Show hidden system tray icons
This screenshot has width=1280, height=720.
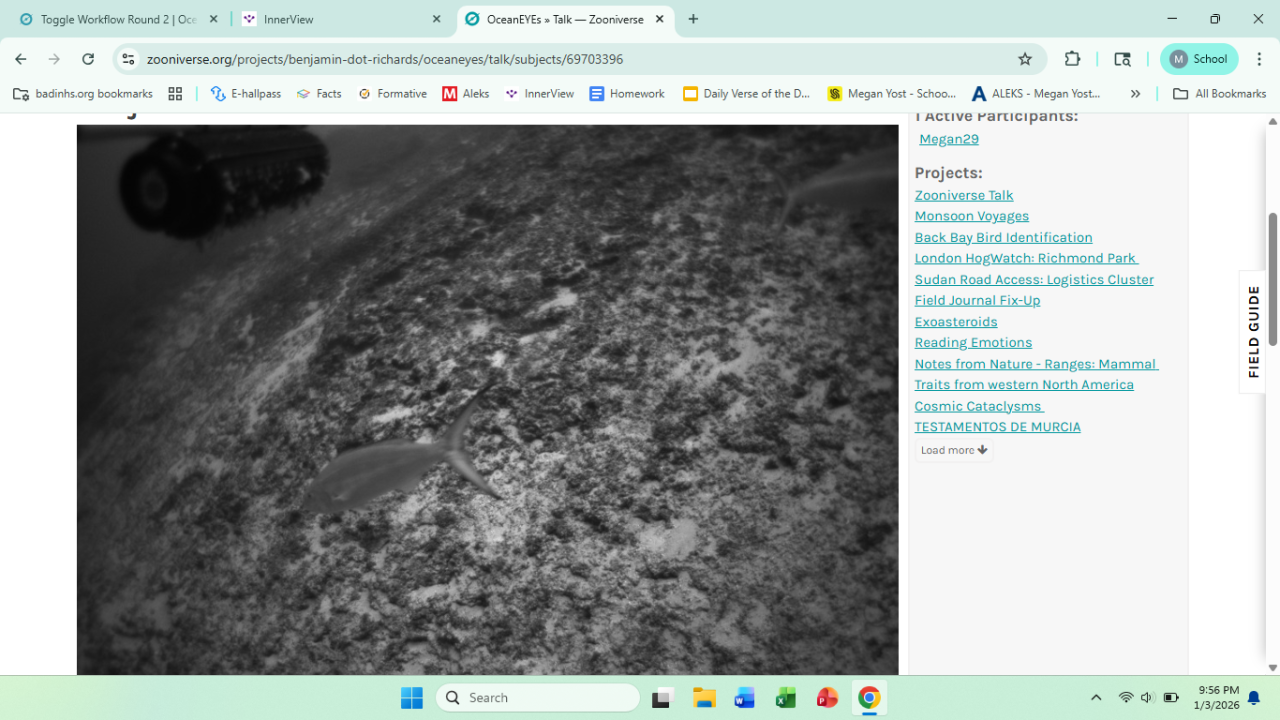click(1096, 697)
